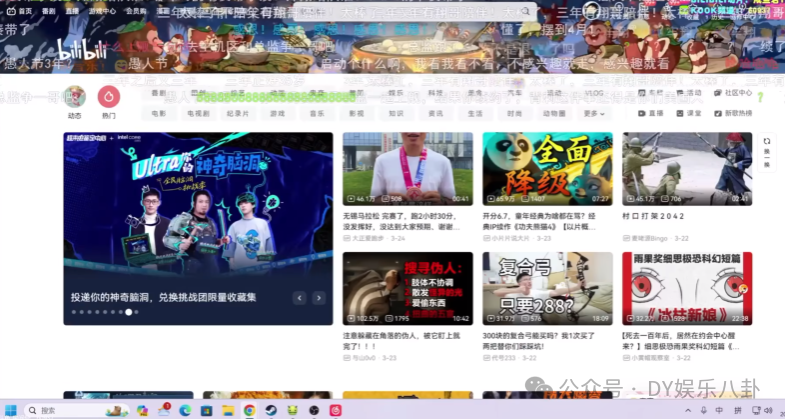Open the 动态 avatar shortcut

point(74,97)
